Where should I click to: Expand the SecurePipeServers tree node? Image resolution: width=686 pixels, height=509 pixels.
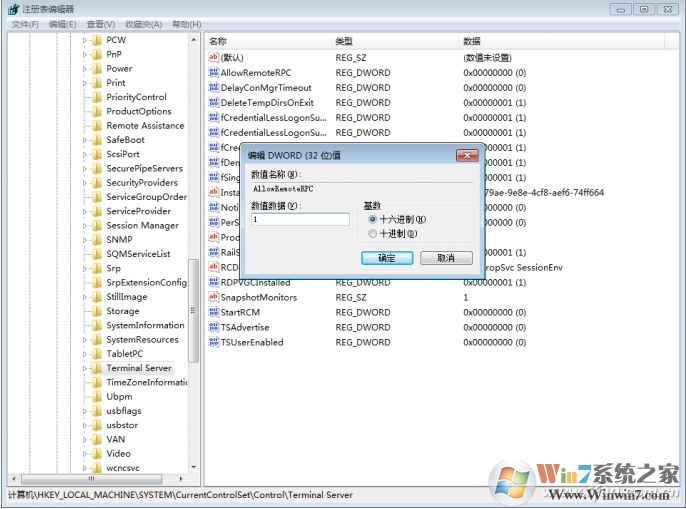tap(85, 168)
